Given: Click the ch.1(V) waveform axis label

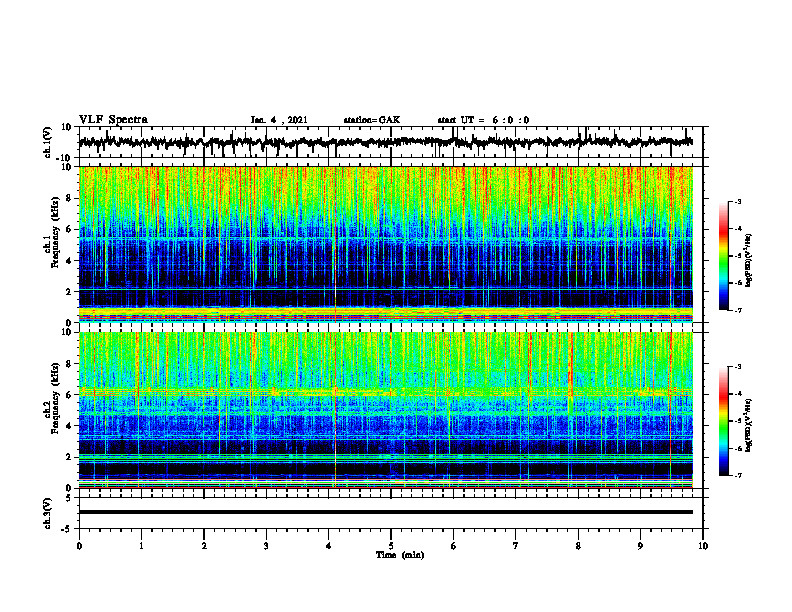Looking at the screenshot, I should 47,142.
